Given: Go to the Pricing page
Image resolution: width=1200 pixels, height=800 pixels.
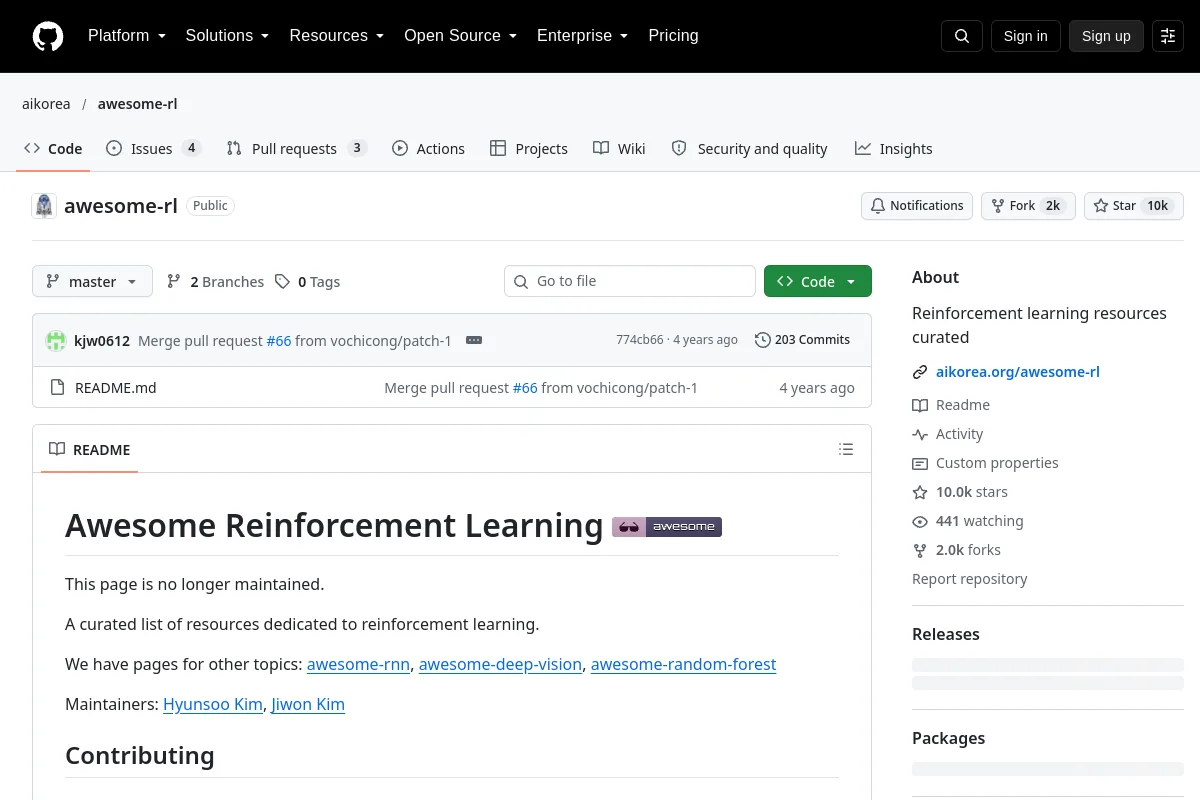Looking at the screenshot, I should [x=673, y=36].
